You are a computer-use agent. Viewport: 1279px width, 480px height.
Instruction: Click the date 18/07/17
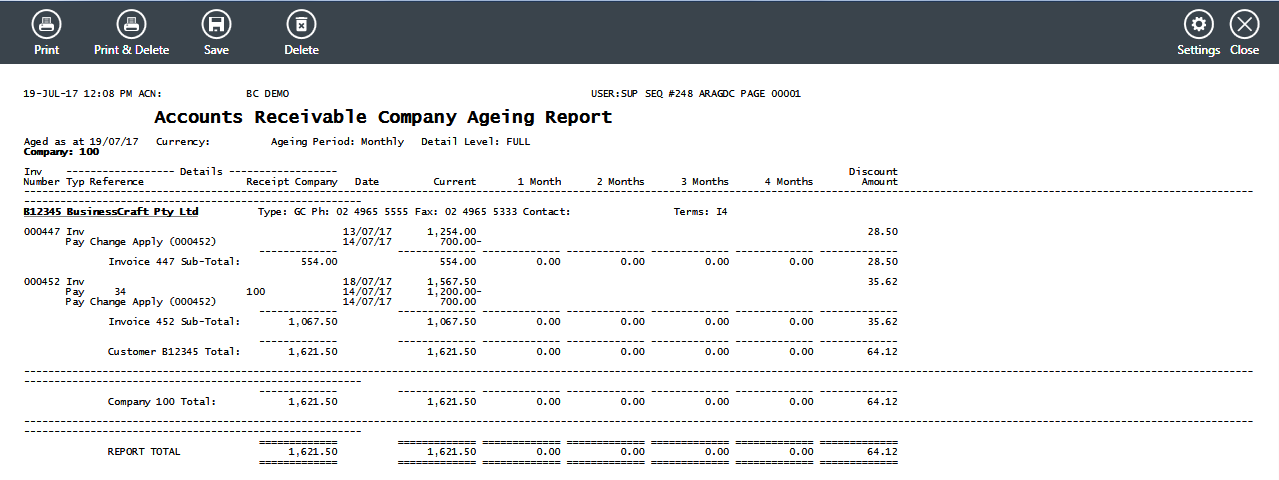pos(367,282)
